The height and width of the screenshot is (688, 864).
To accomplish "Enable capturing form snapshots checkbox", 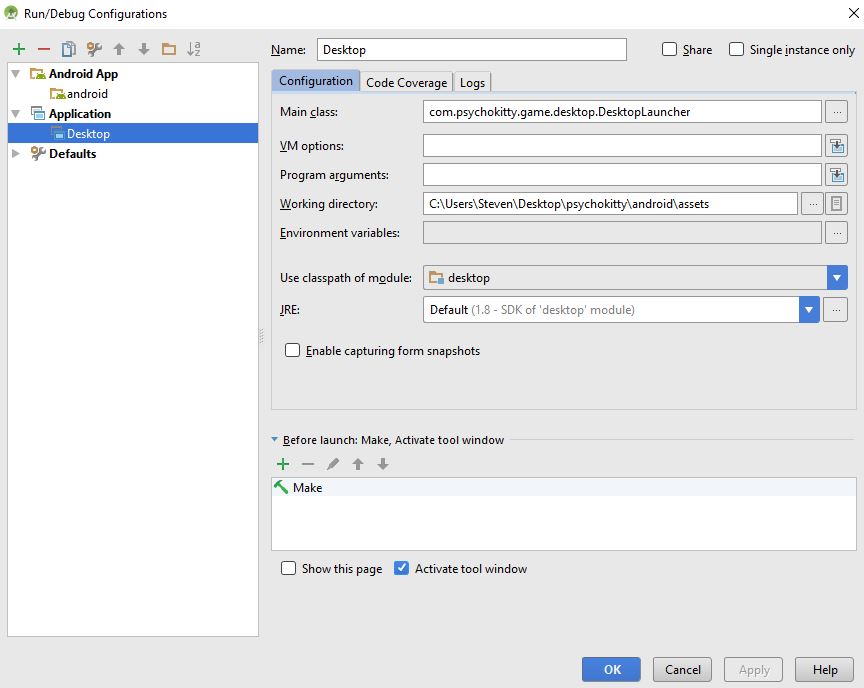I will [x=293, y=350].
